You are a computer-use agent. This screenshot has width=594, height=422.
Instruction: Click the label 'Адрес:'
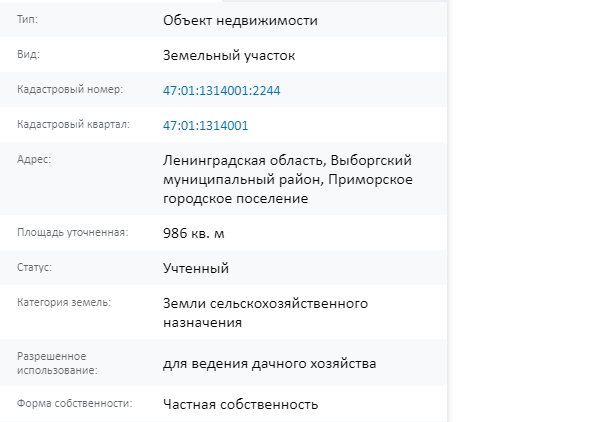pos(34,159)
